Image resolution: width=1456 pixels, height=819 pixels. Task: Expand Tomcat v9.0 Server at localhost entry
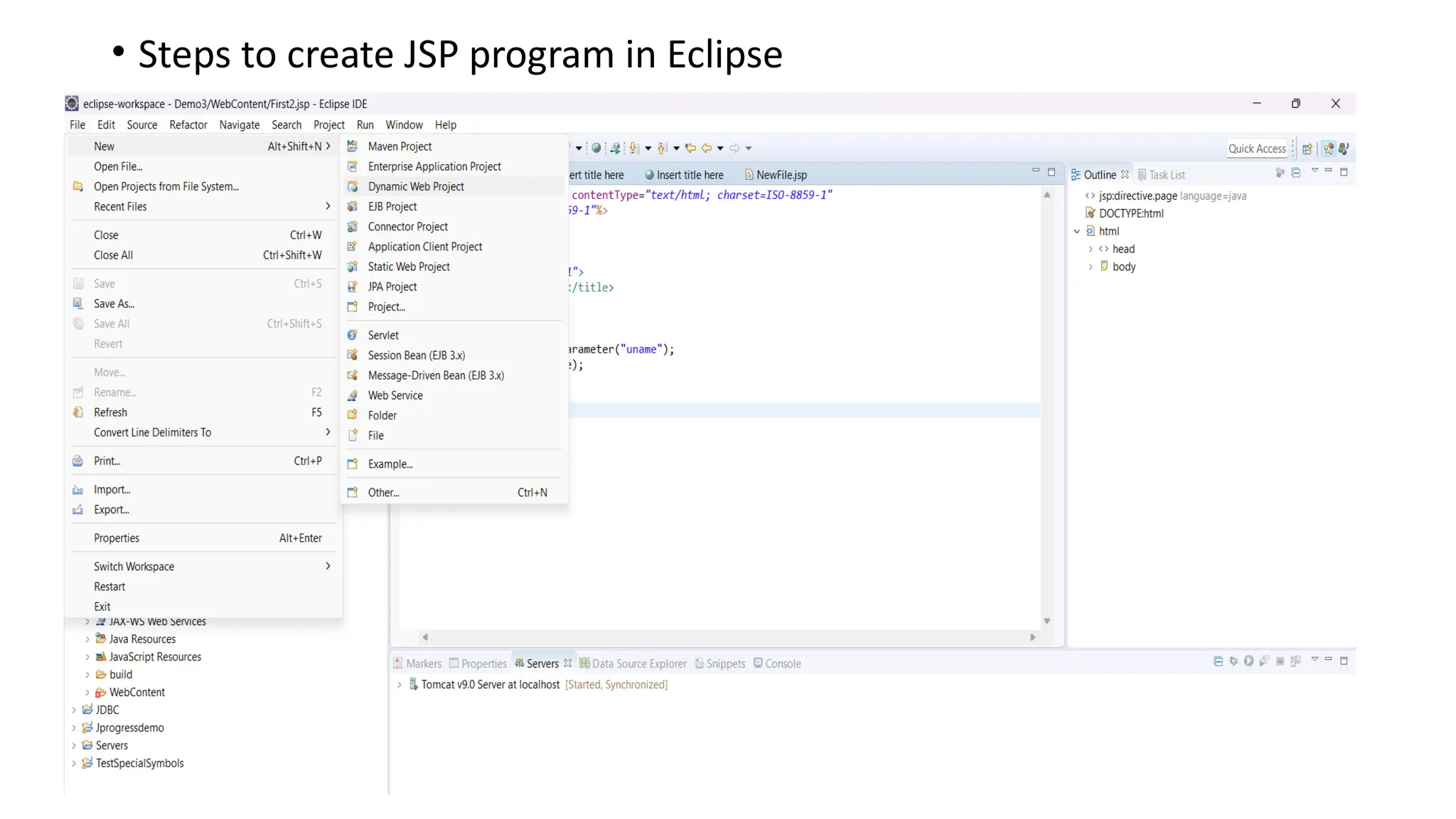click(399, 685)
